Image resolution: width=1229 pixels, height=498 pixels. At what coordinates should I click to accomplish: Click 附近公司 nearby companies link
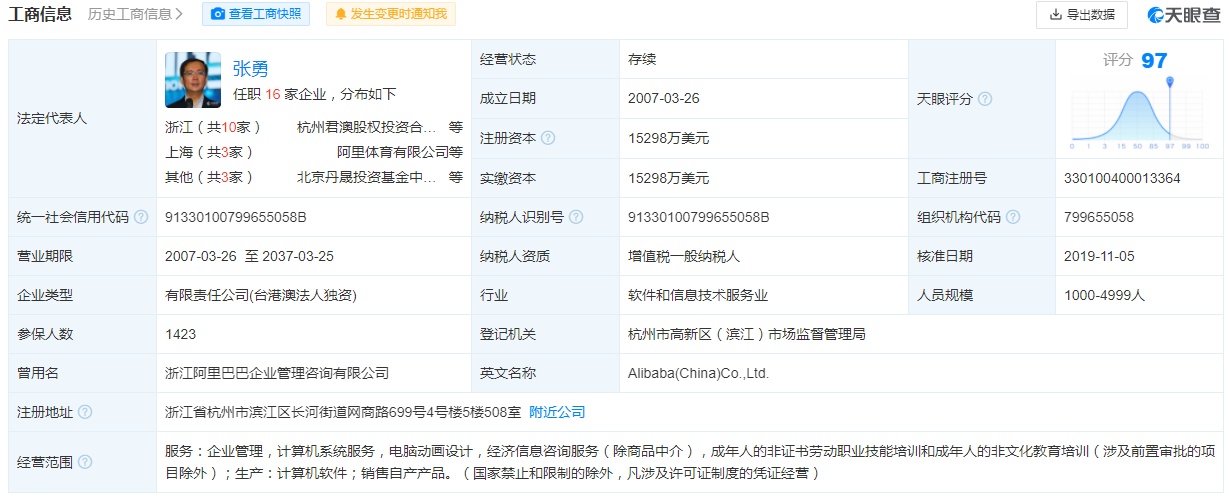(557, 412)
